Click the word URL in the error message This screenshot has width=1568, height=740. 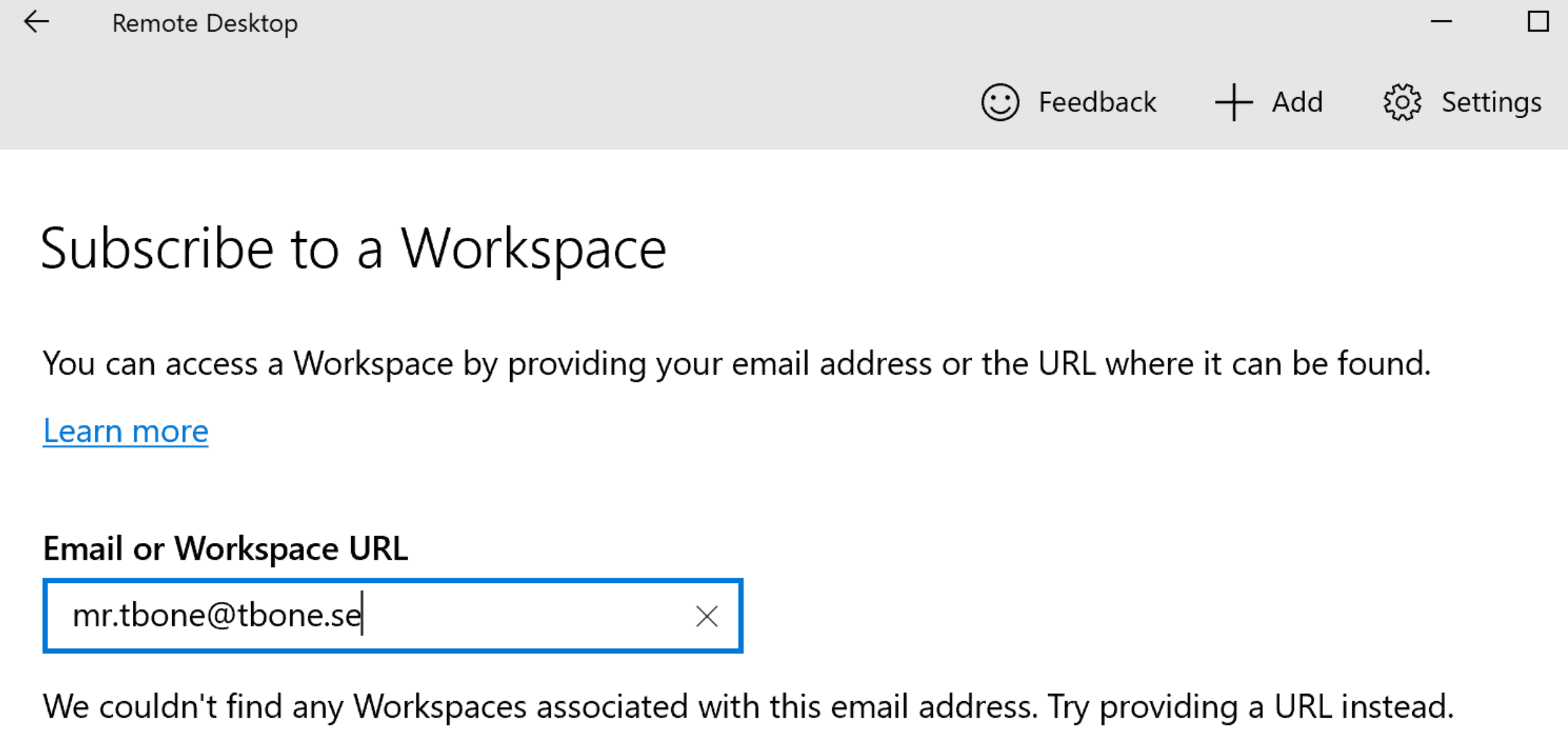click(1303, 706)
